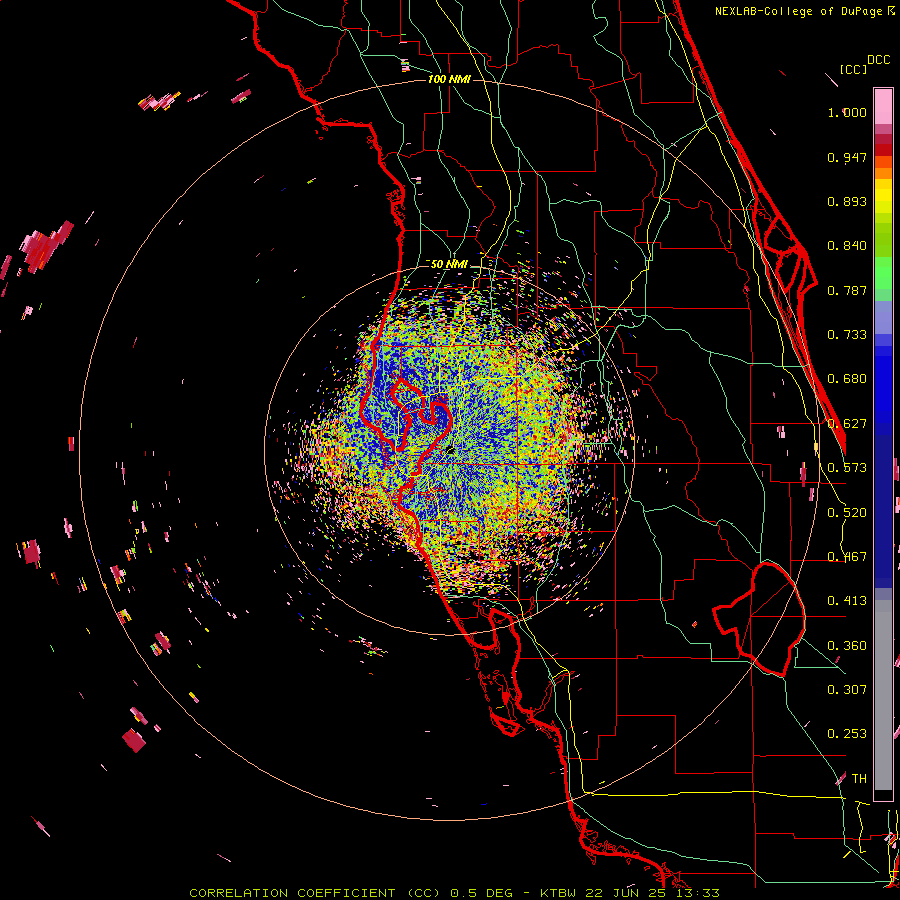Click the 1.000 scale value

click(847, 112)
